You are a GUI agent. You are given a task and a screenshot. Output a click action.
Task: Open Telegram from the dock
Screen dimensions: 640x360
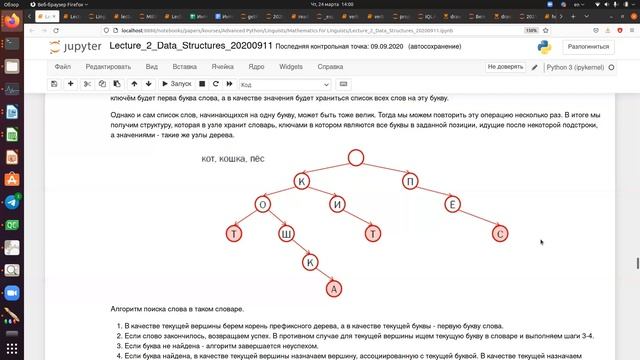pyautogui.click(x=12, y=202)
